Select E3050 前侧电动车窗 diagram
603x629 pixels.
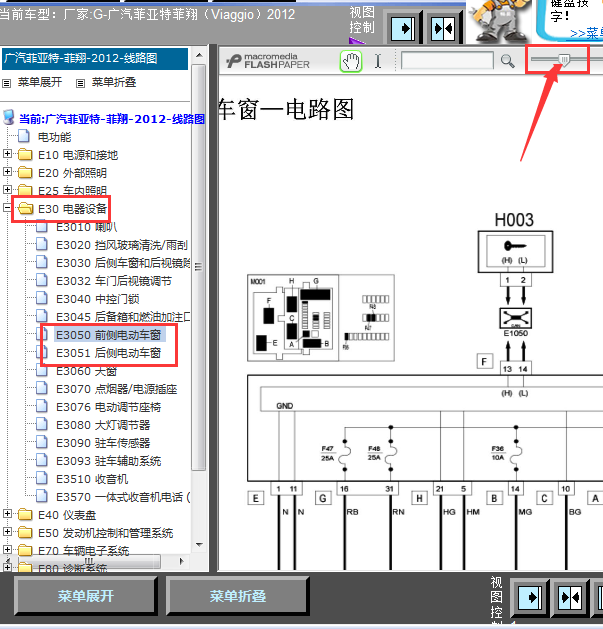[109, 335]
